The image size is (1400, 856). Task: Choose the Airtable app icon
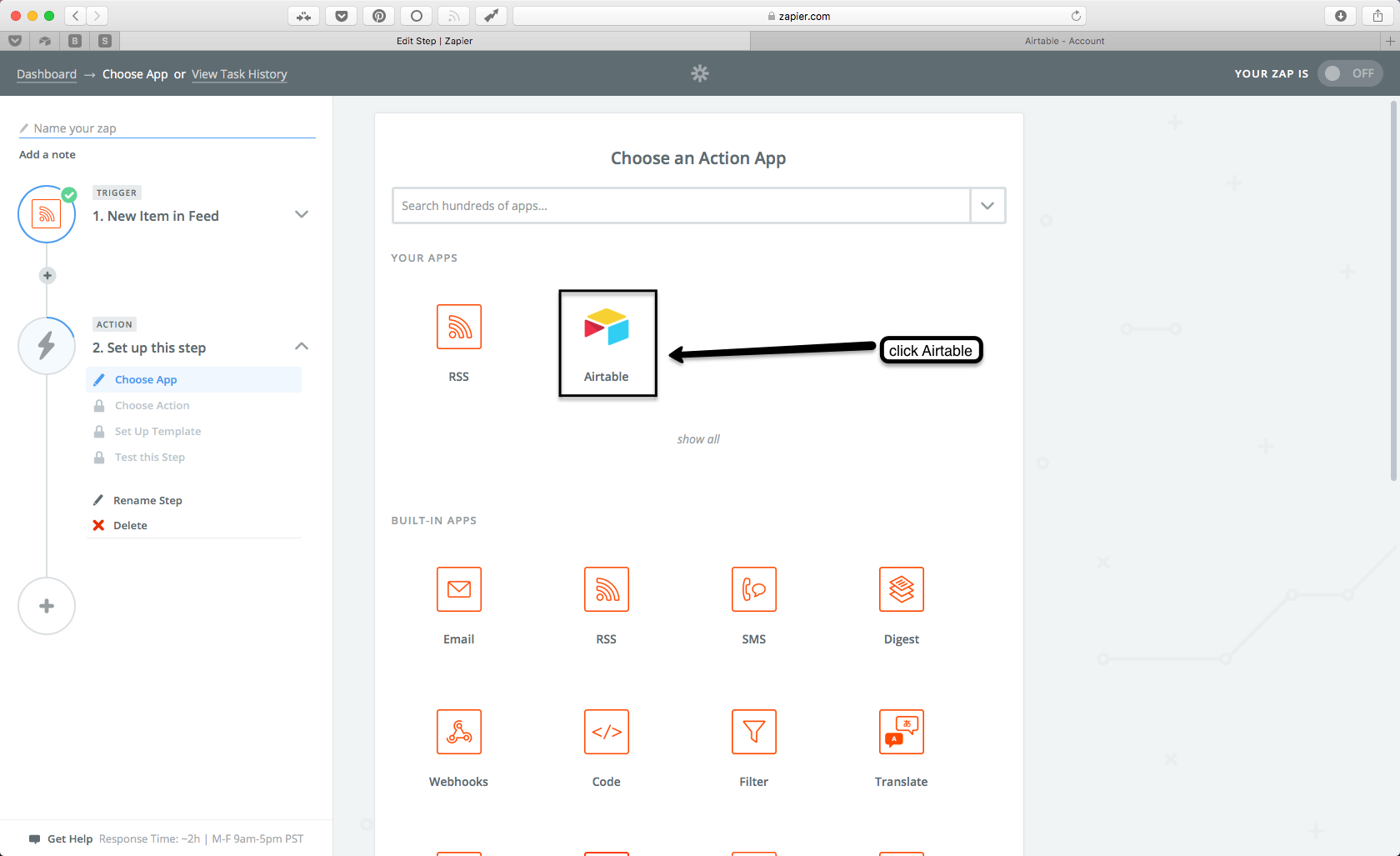(607, 327)
